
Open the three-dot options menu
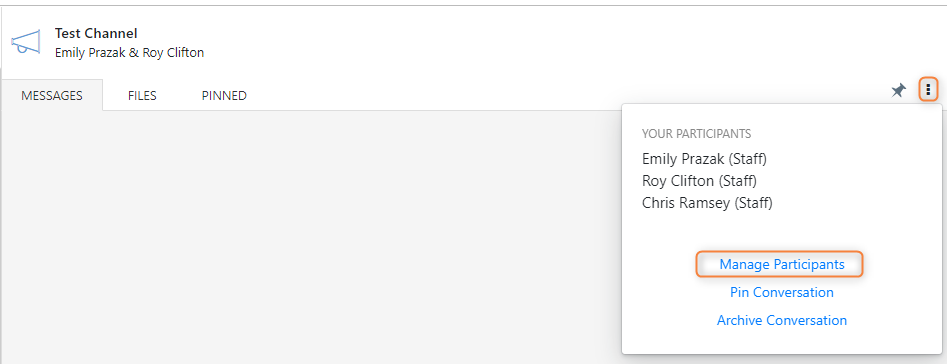[928, 91]
